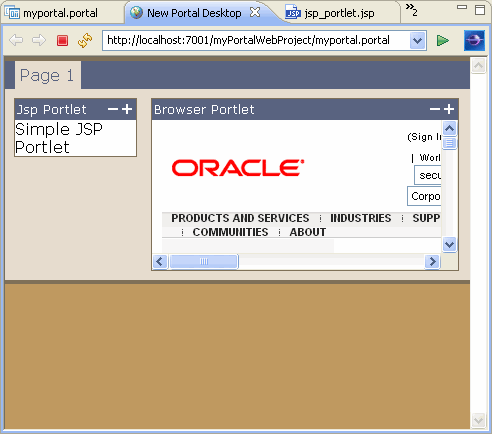Viewport: 492px width, 434px height.
Task: Select the Page 1 portal tab
Action: pyautogui.click(x=47, y=75)
